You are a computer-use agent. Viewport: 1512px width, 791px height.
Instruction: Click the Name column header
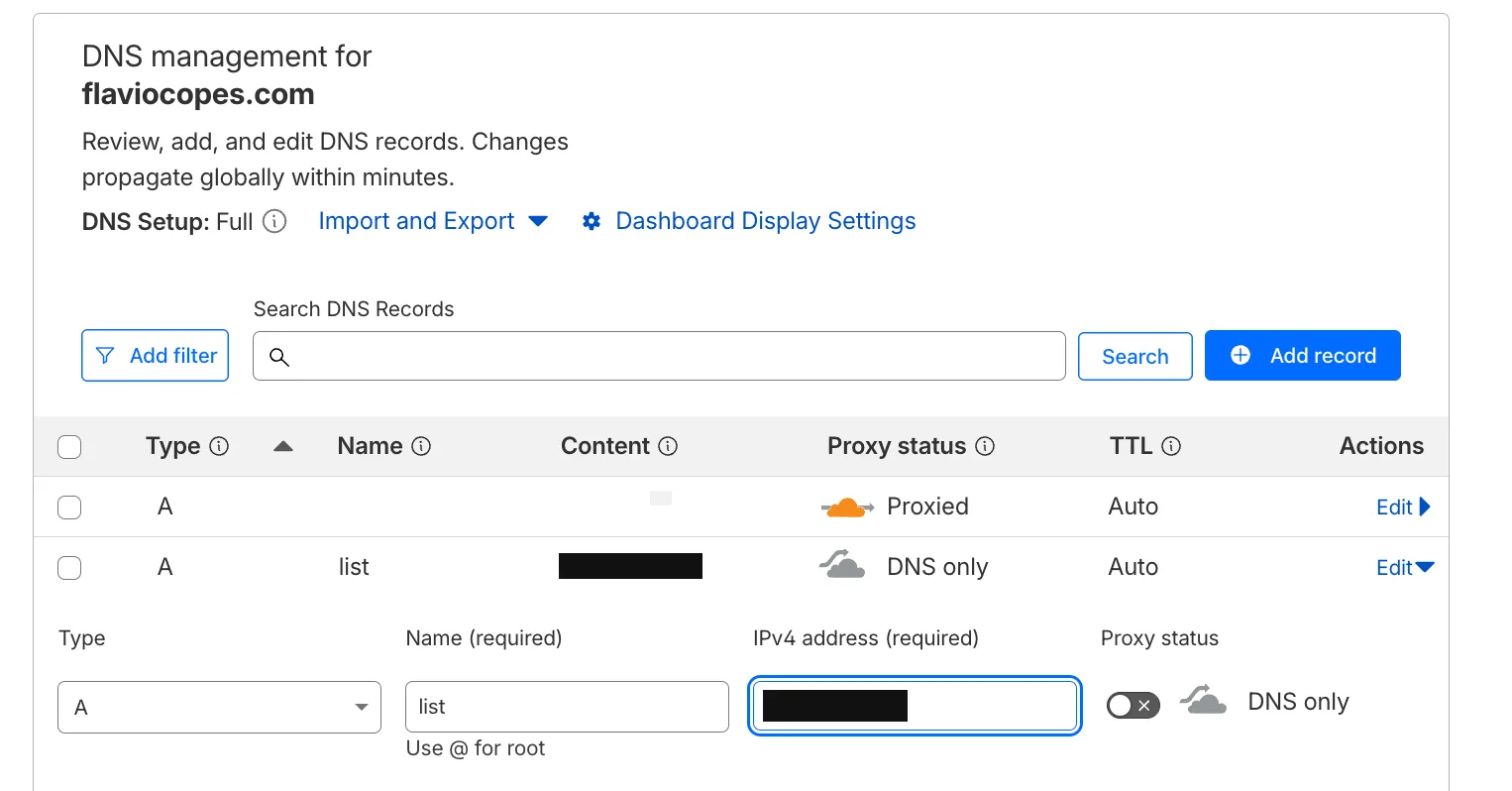click(370, 446)
